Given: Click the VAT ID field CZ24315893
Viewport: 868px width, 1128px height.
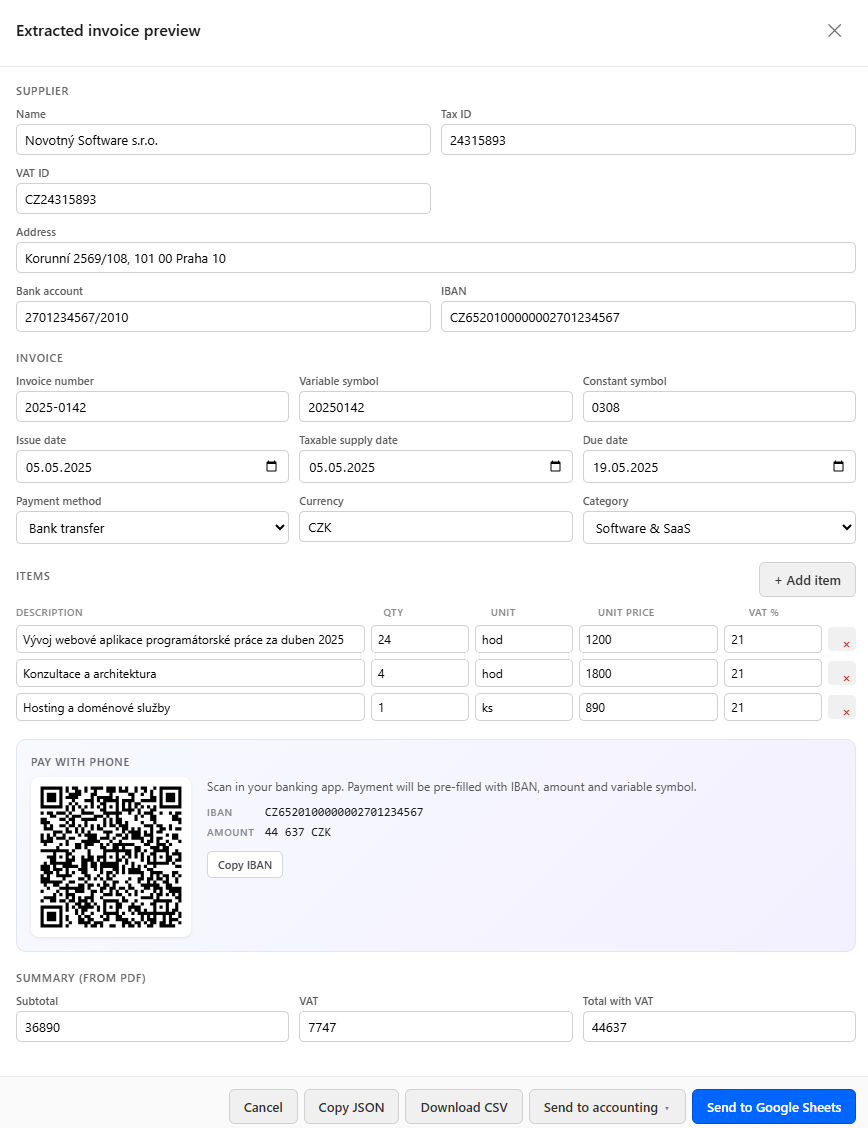Looking at the screenshot, I should (x=224, y=199).
